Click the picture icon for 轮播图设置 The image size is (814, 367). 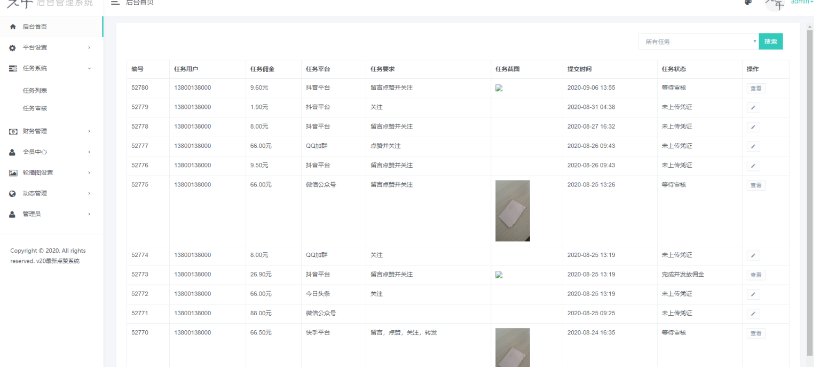coord(13,173)
